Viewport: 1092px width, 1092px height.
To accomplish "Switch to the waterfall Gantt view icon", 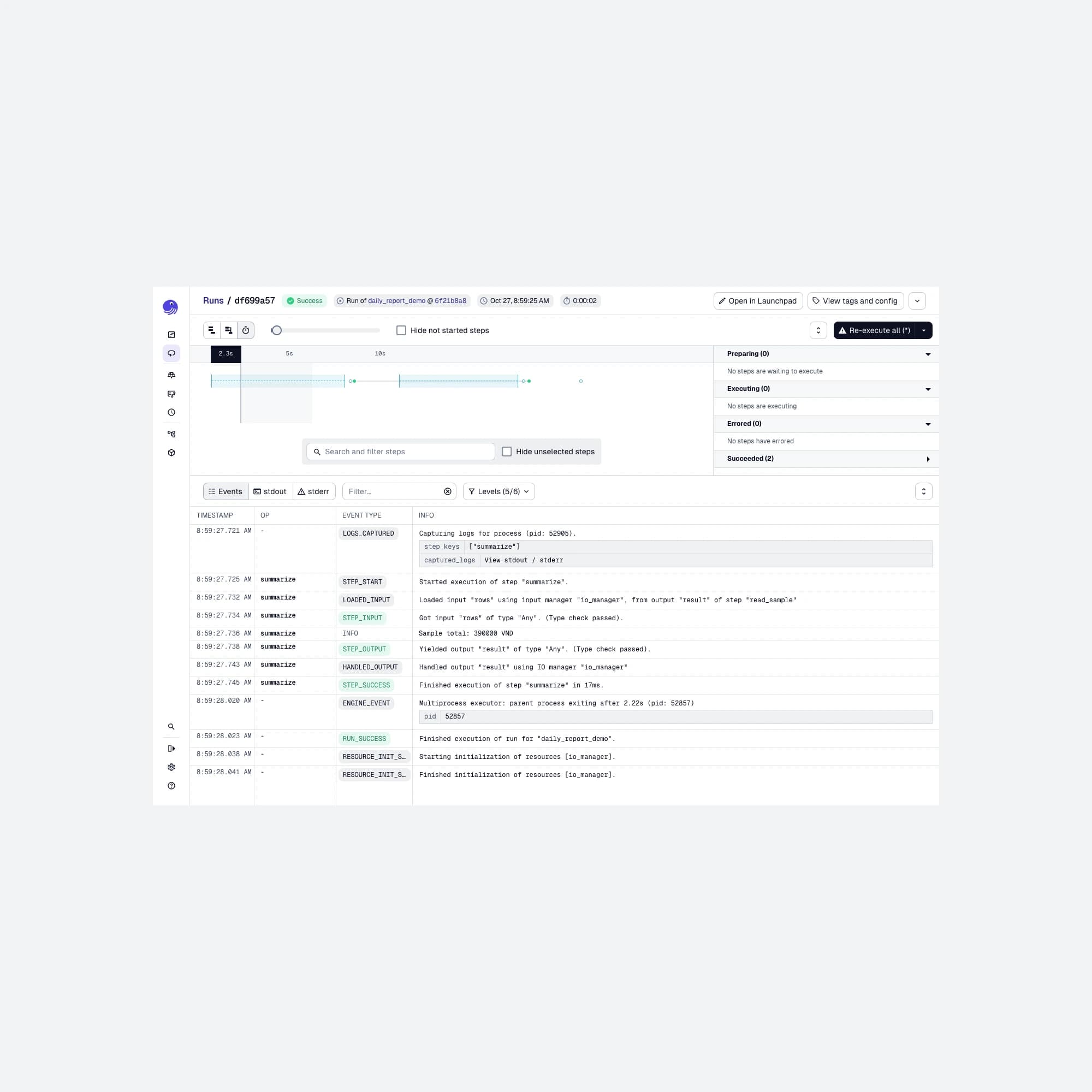I will click(x=228, y=330).
